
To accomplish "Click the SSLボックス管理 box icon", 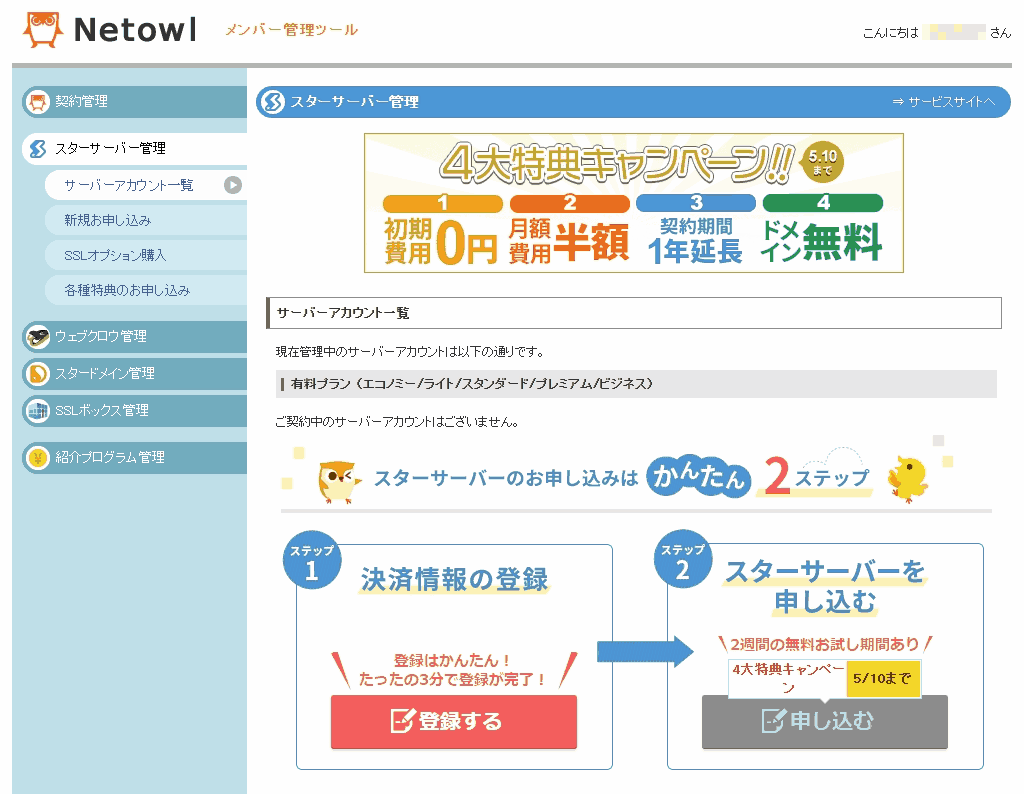I will pos(37,411).
